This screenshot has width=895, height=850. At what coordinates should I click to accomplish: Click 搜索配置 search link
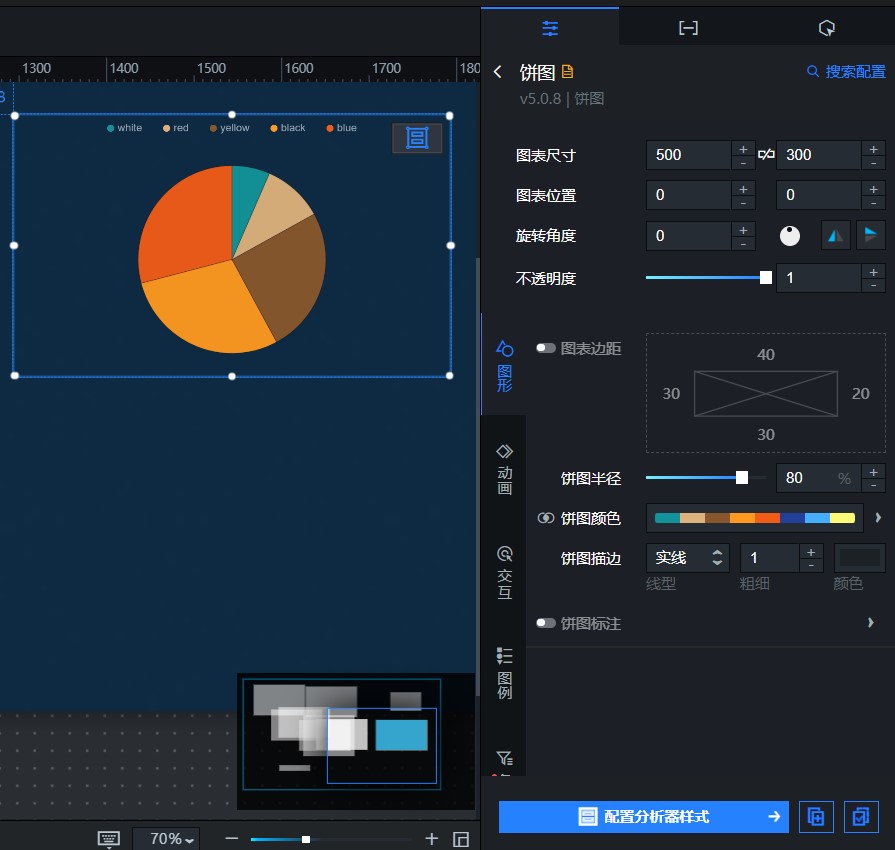click(846, 71)
